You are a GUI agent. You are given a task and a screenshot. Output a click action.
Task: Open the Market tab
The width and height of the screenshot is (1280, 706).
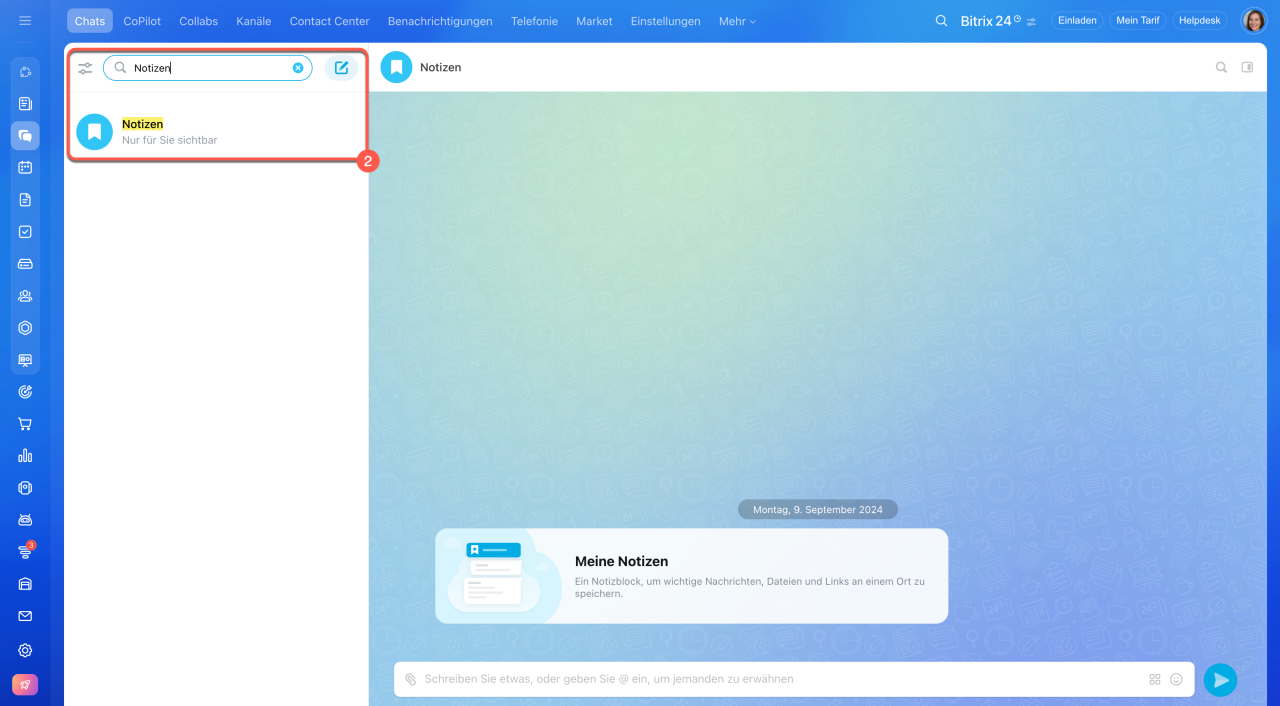594,21
